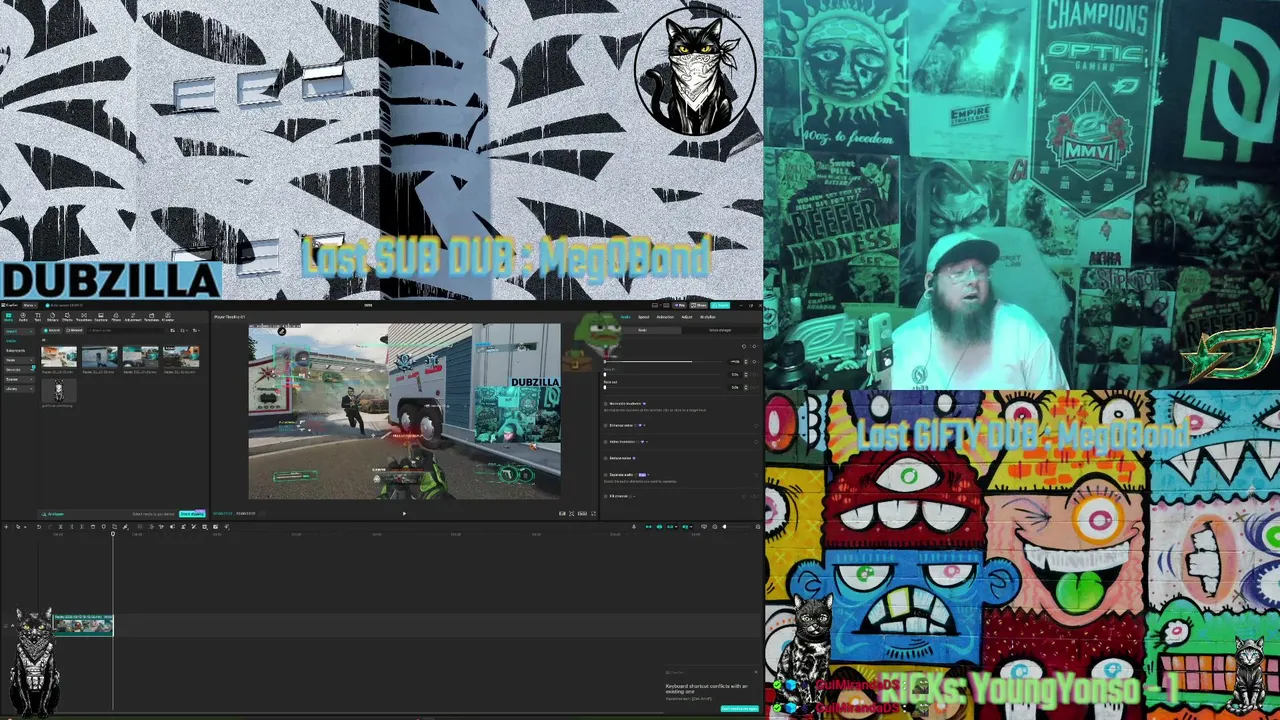Toggle the Enhance voice checkbox
The width and height of the screenshot is (1280, 720).
(x=606, y=425)
